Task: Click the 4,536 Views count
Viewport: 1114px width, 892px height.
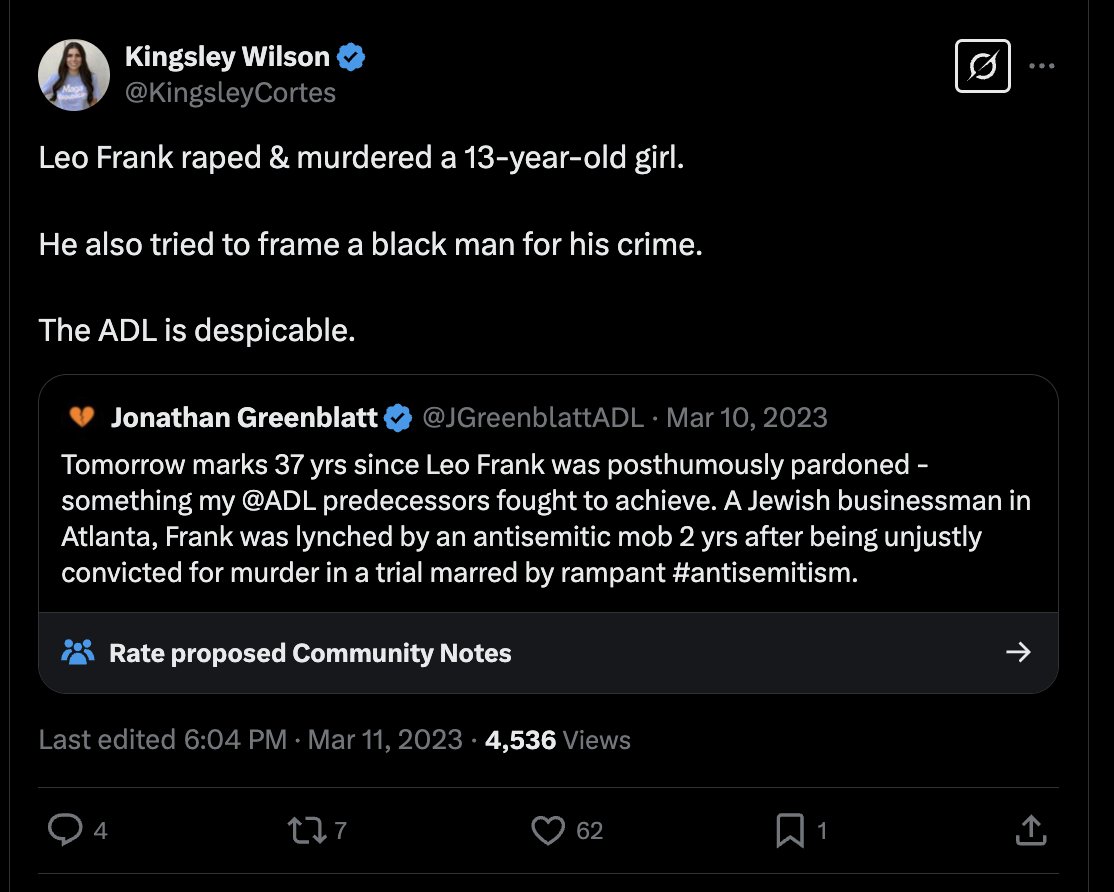Action: coord(557,740)
